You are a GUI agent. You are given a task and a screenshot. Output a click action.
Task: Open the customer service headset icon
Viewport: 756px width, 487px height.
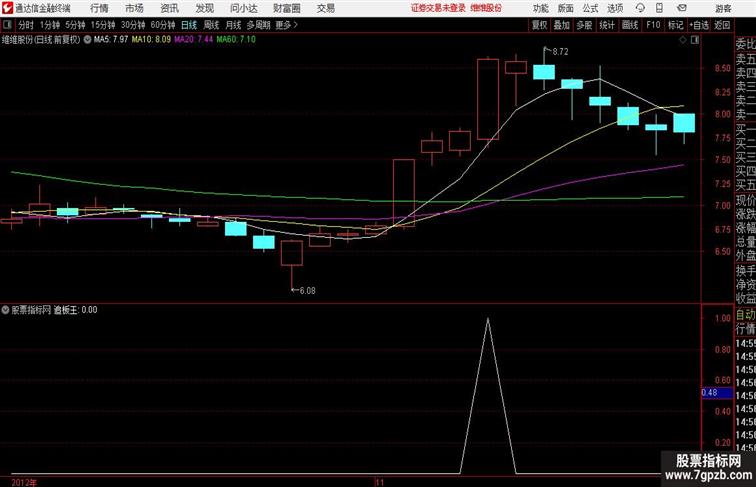tap(640, 8)
